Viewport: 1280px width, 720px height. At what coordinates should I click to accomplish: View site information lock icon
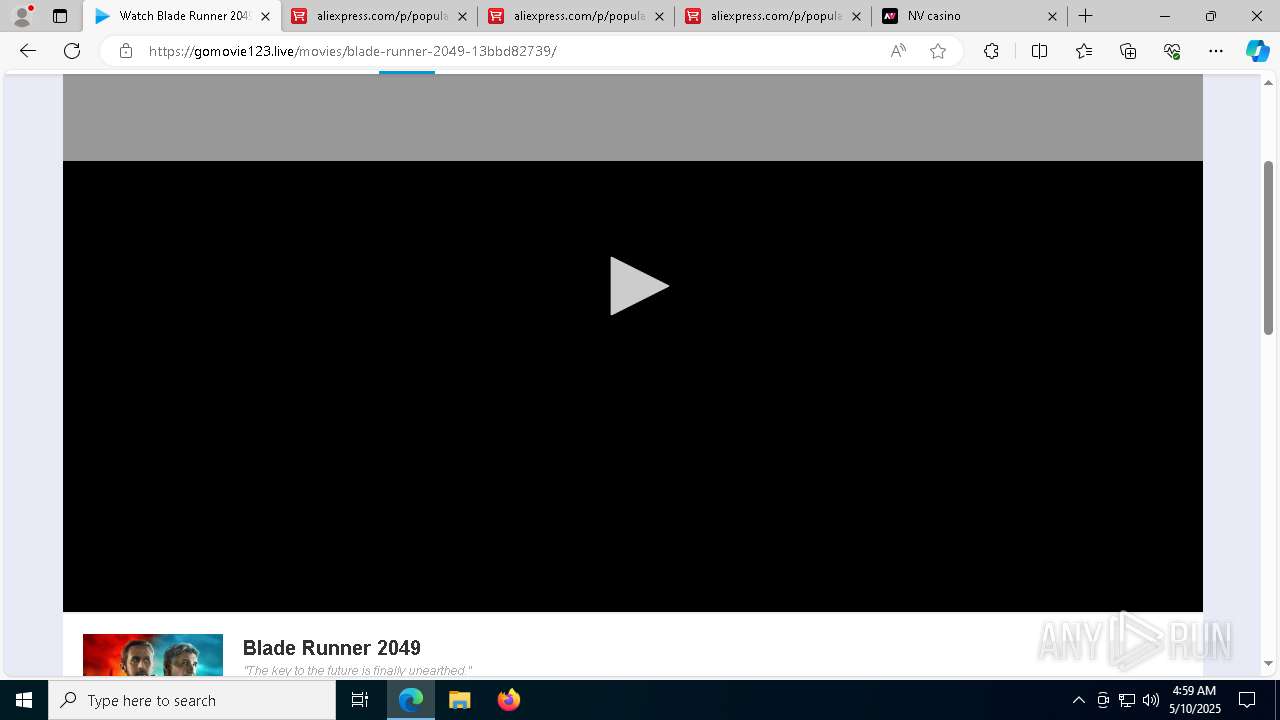[126, 51]
